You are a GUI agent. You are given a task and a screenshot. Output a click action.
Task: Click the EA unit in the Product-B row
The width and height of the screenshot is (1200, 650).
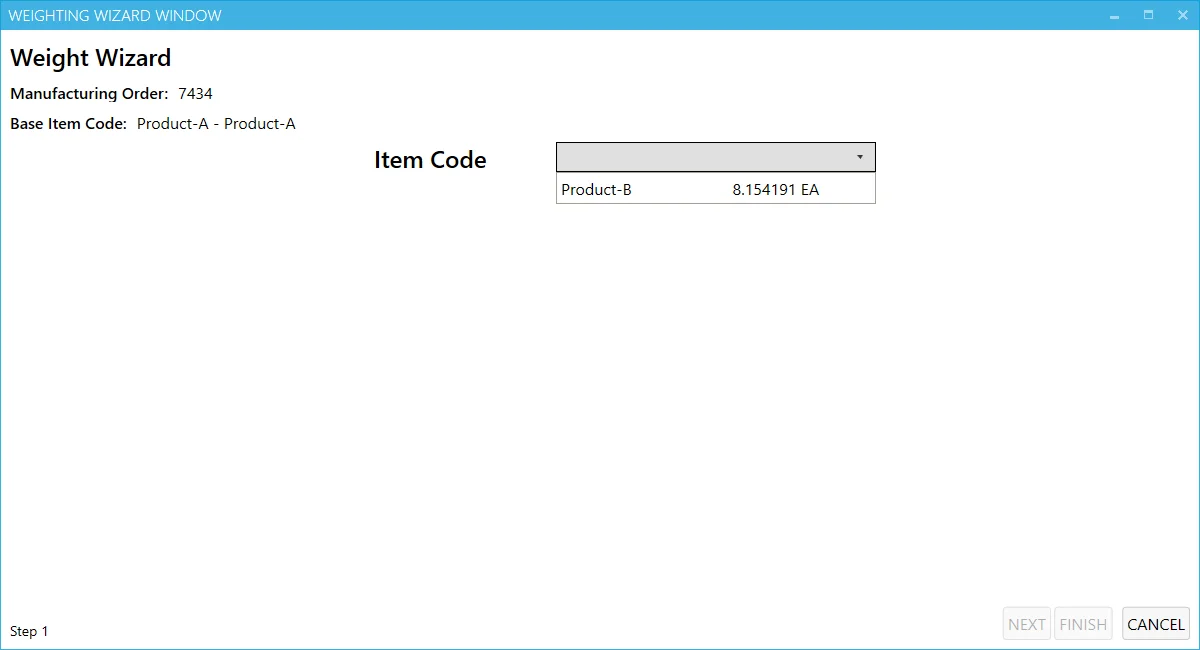click(x=810, y=190)
